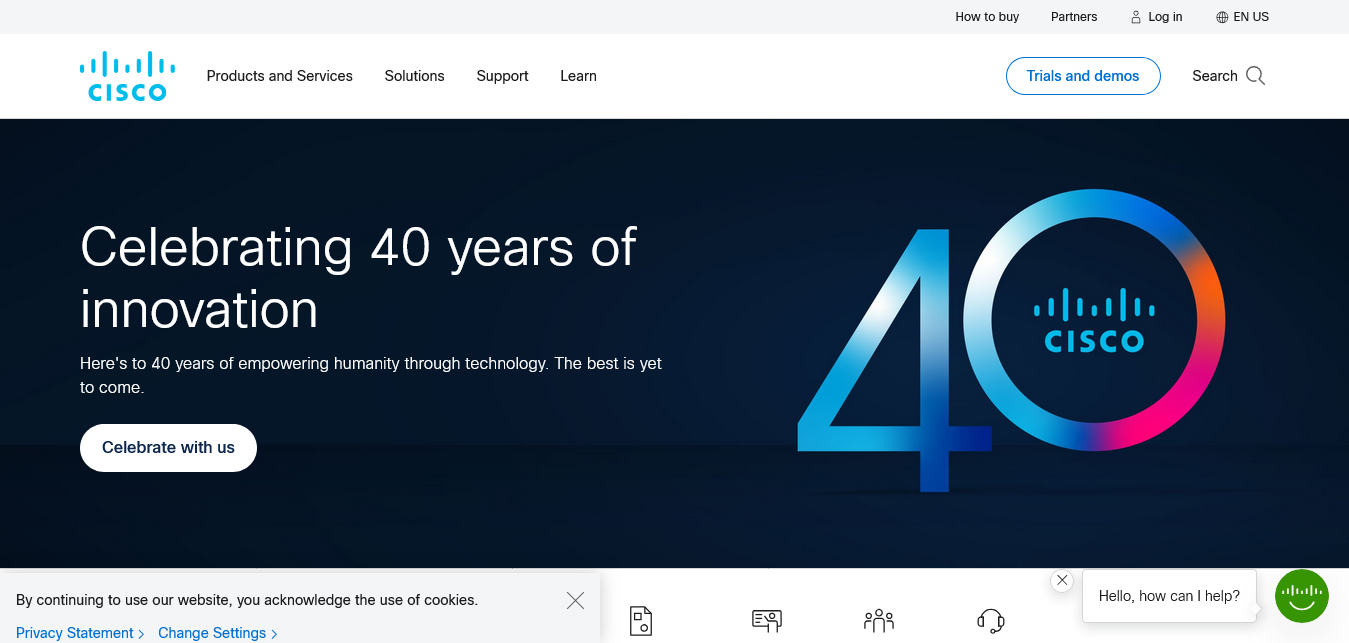Click the Search magnifying glass icon
Screen dimensions: 1349x643
pyautogui.click(x=1256, y=76)
